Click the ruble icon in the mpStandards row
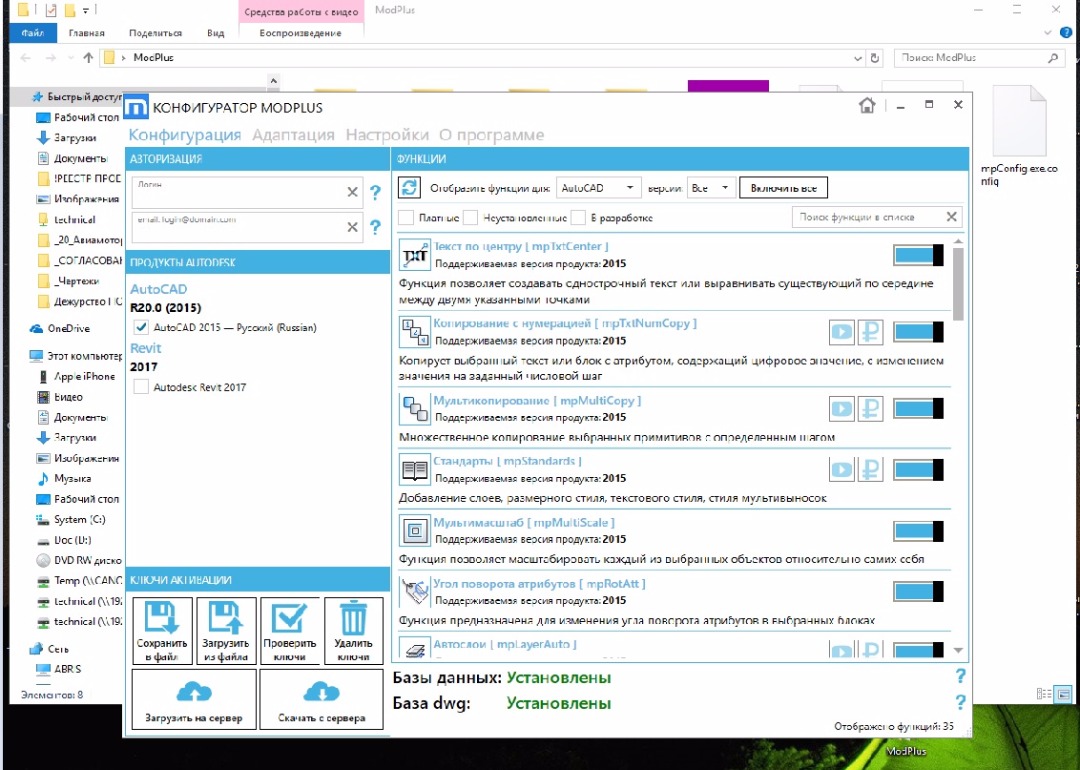 pos(871,470)
